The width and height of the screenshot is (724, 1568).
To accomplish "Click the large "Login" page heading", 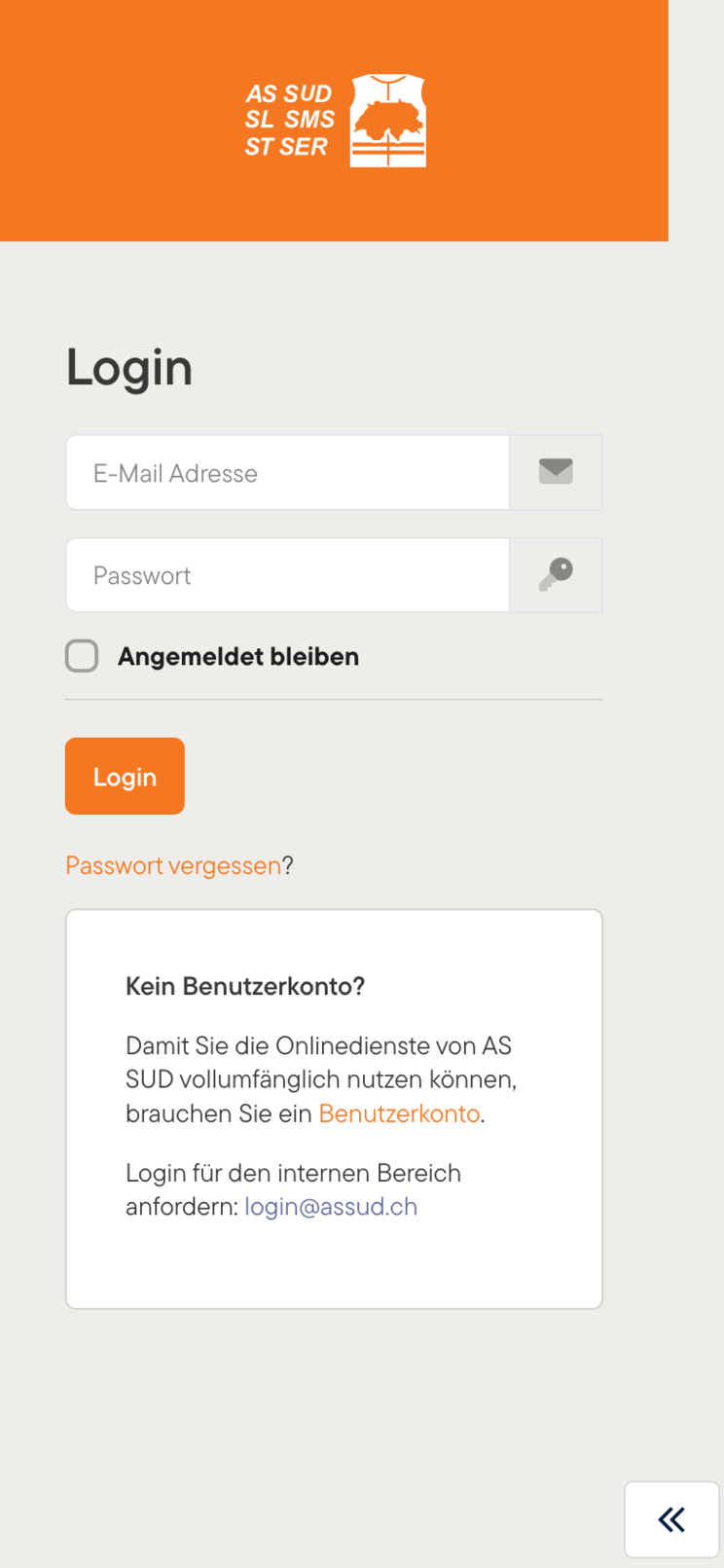I will click(129, 367).
